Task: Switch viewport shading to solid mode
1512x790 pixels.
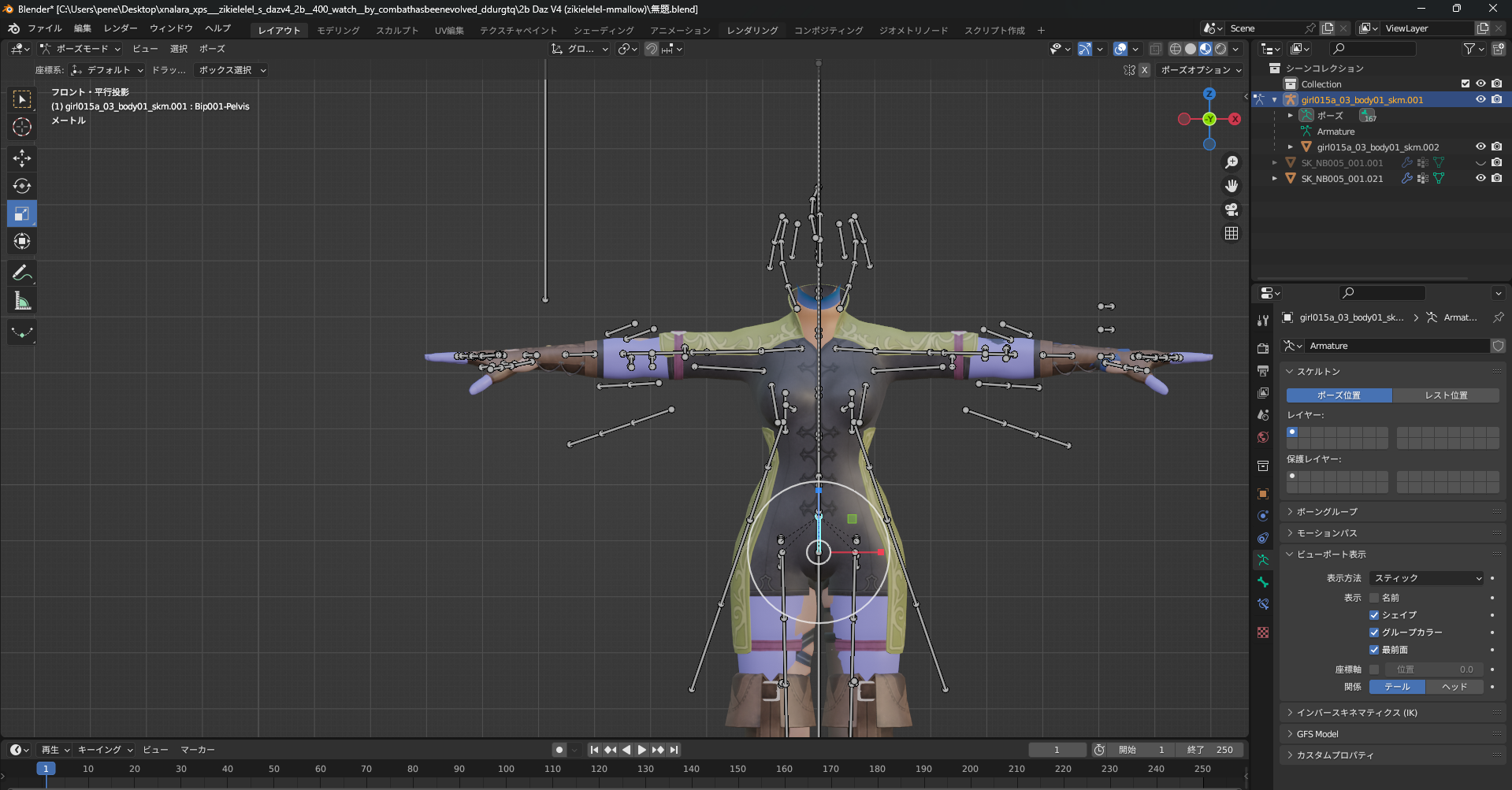Action: coord(1191,49)
